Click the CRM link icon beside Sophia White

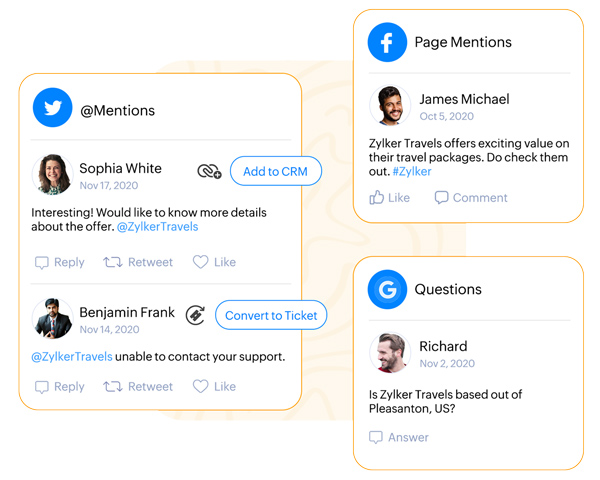pyautogui.click(x=209, y=171)
